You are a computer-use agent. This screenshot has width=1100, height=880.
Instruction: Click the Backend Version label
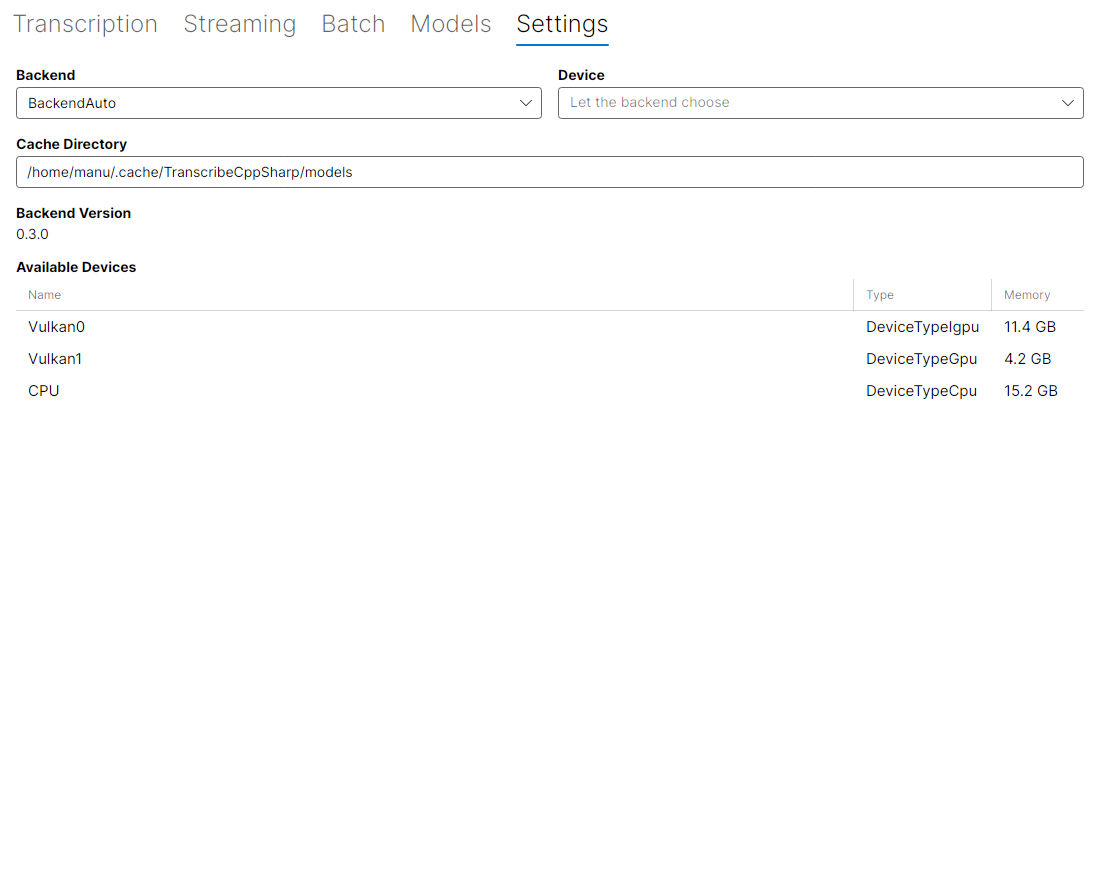click(x=74, y=213)
